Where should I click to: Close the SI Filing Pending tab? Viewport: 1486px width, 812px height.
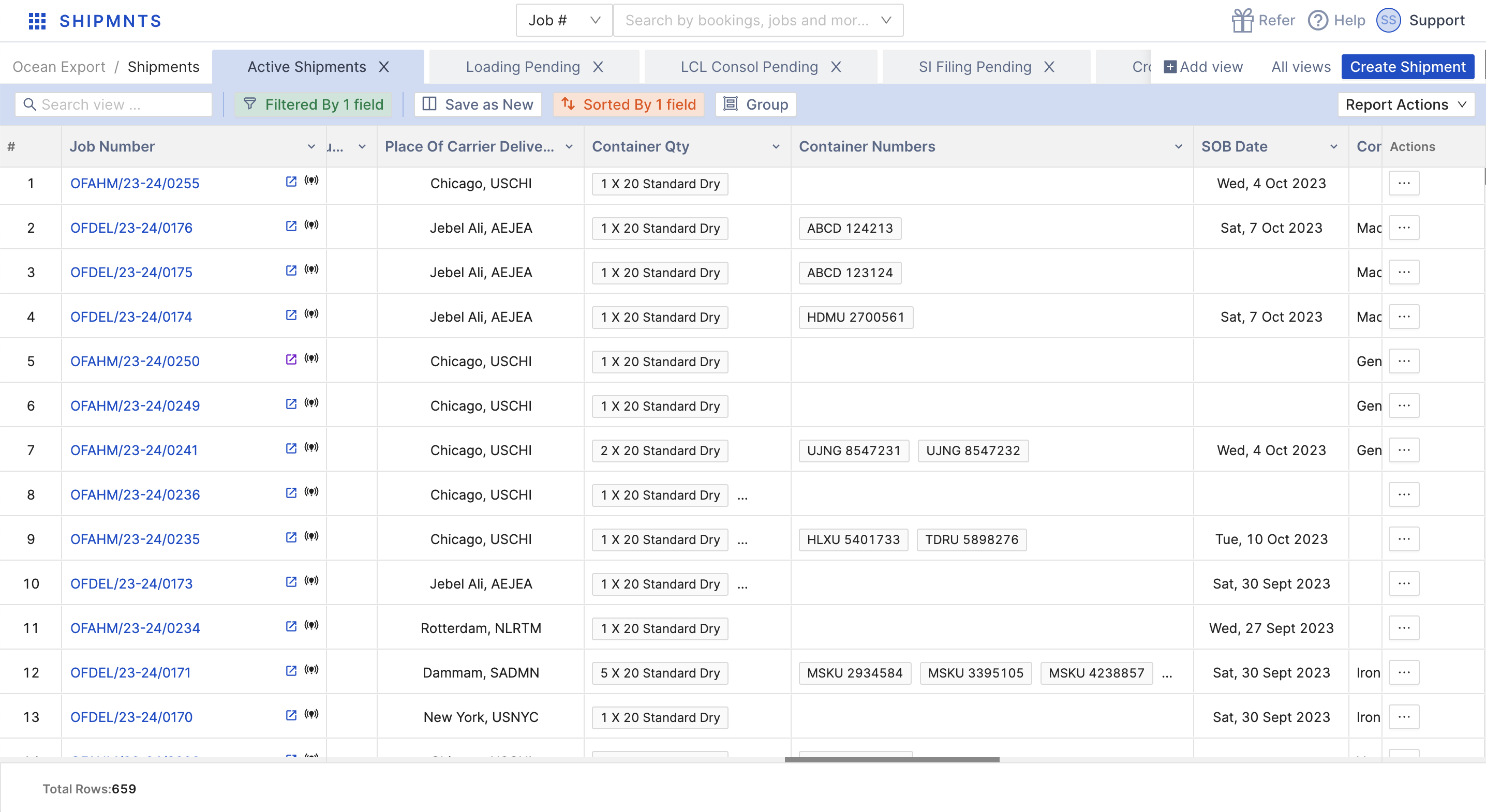[1049, 67]
